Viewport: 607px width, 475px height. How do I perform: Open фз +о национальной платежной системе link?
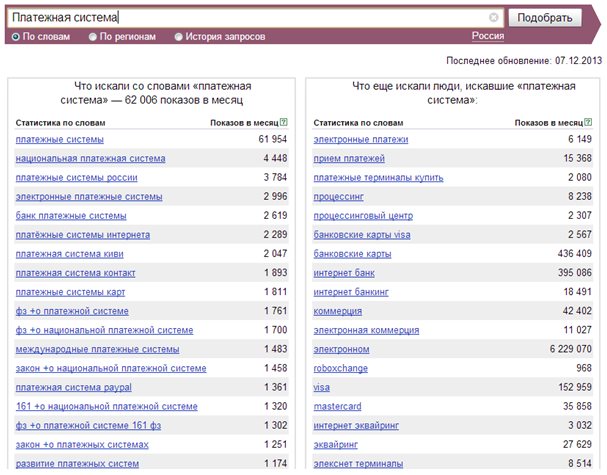[x=105, y=330]
